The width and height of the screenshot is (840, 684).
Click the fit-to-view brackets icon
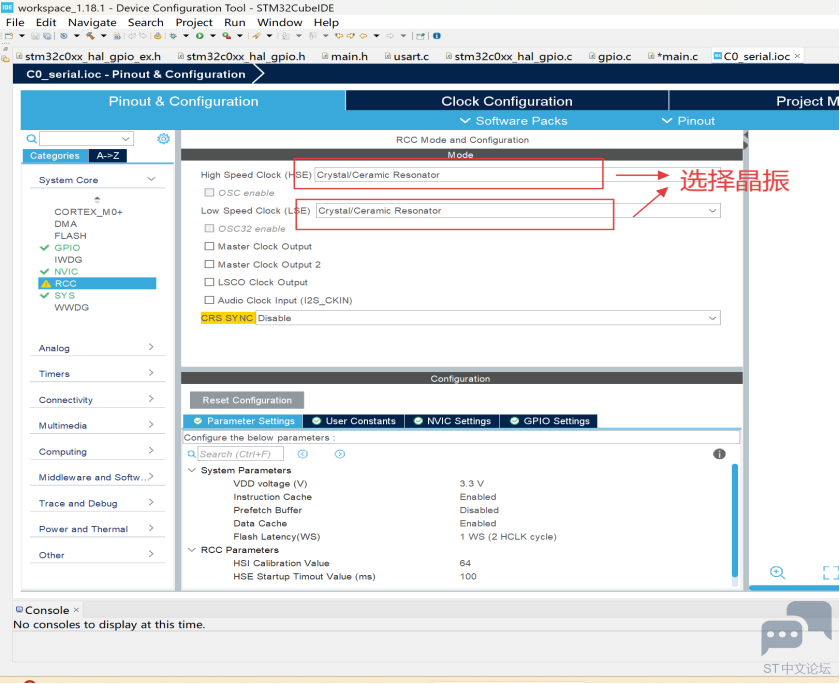click(x=831, y=573)
